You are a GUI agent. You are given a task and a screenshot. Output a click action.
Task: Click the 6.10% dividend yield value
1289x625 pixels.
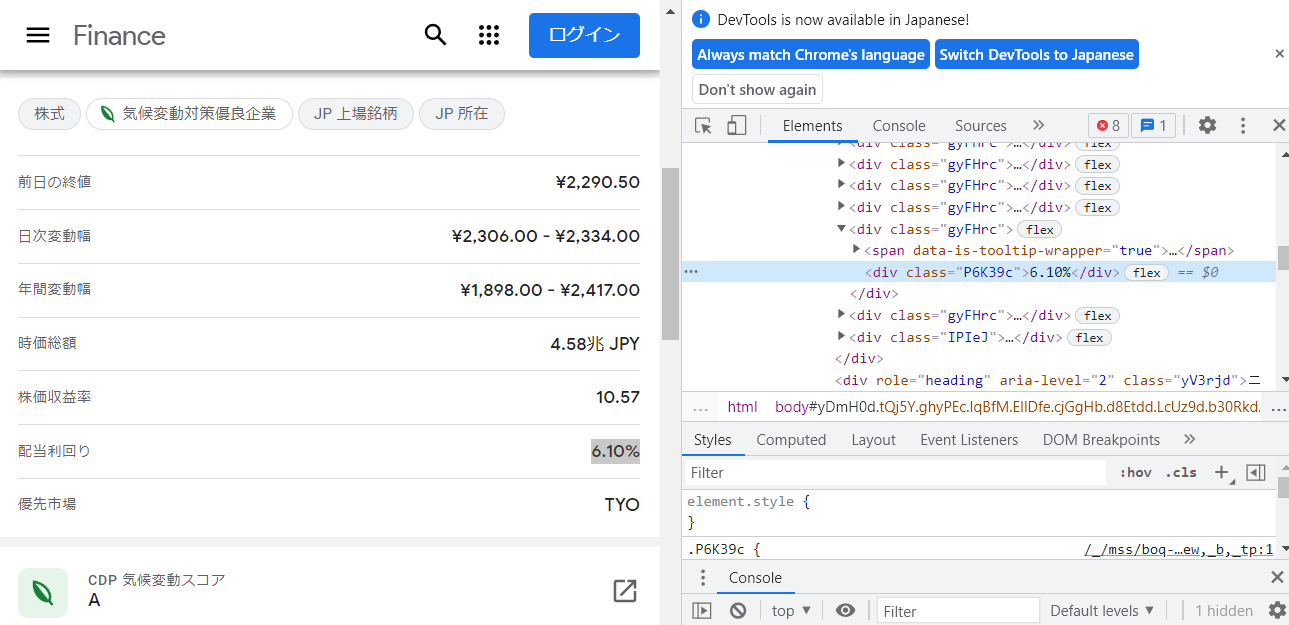(x=615, y=451)
